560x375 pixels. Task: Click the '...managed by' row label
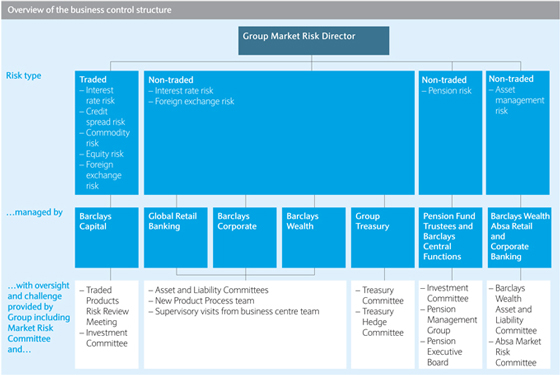pos(34,212)
